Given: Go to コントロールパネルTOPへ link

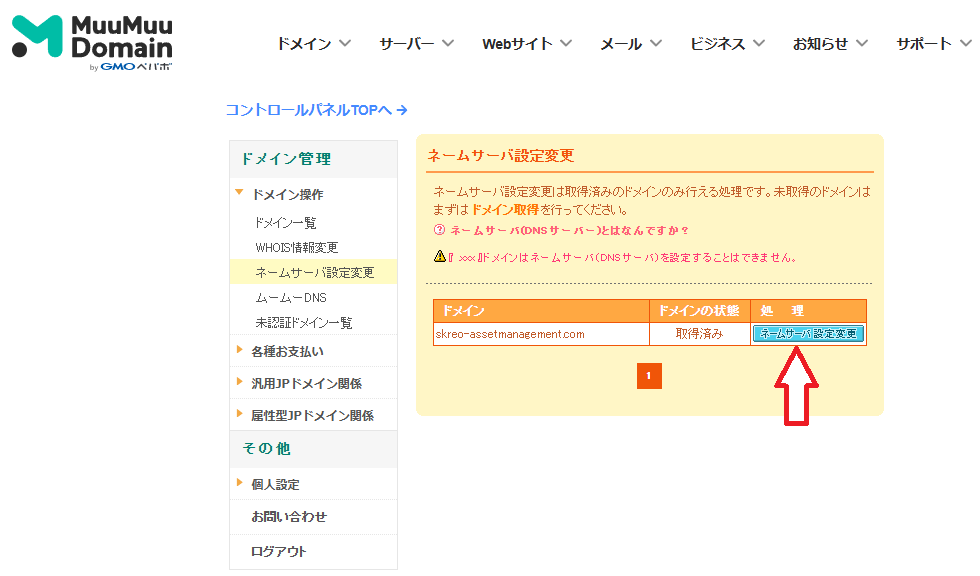Looking at the screenshot, I should coord(316,110).
